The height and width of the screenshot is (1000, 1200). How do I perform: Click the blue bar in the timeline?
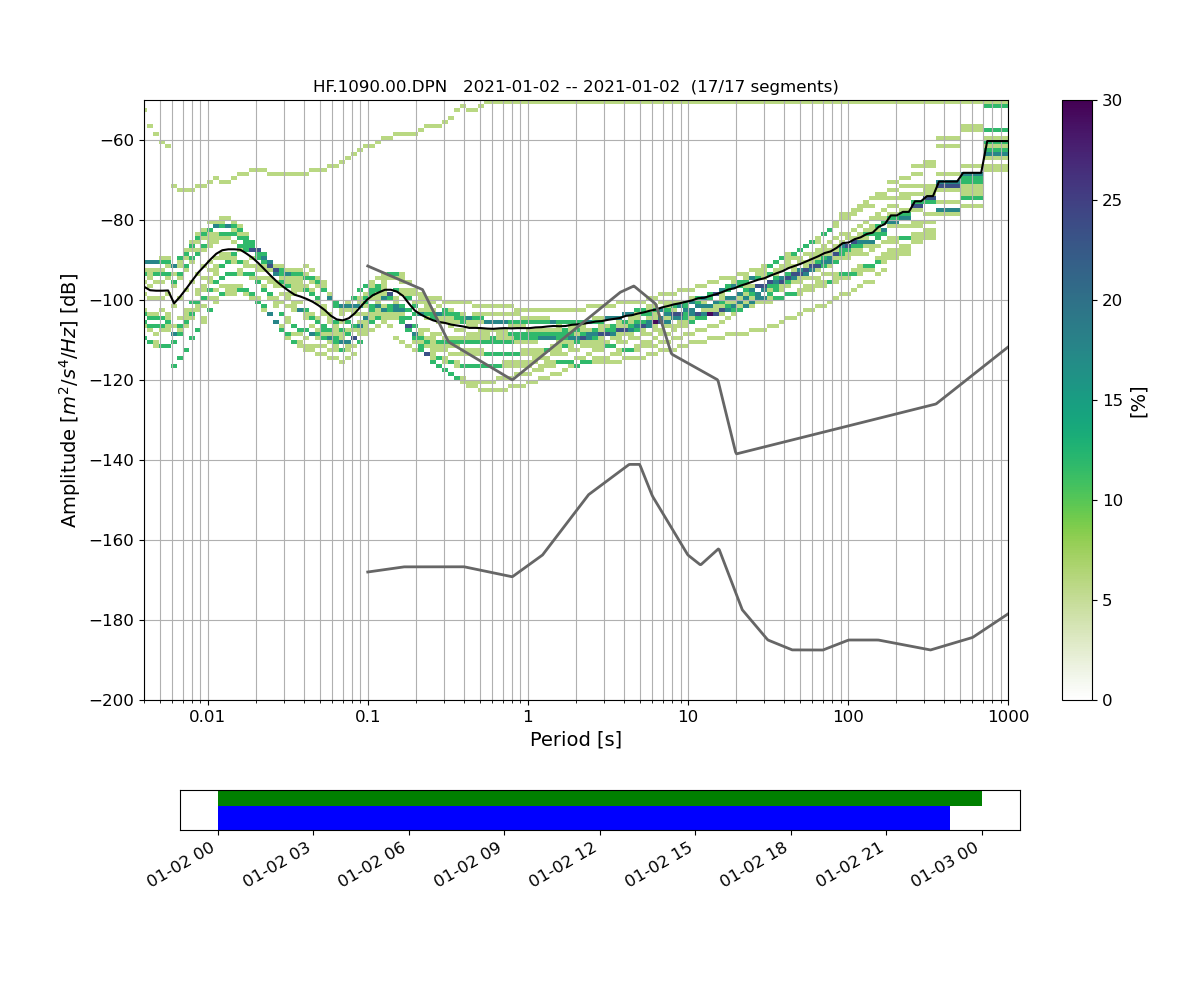583,818
